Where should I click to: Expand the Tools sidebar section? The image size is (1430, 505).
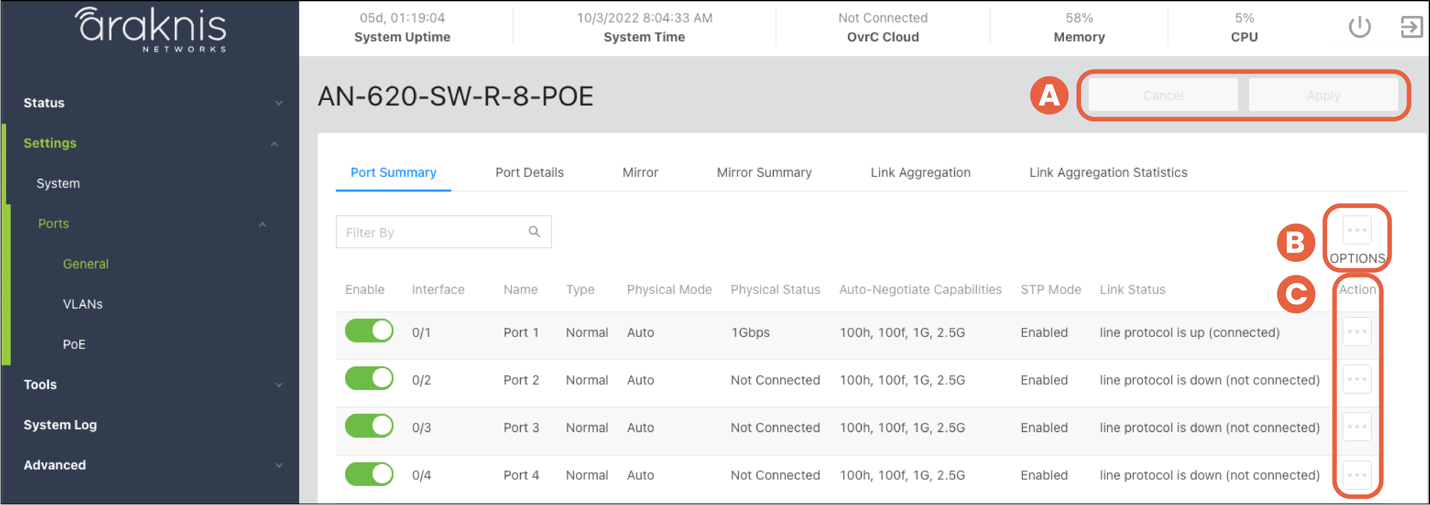click(x=150, y=385)
